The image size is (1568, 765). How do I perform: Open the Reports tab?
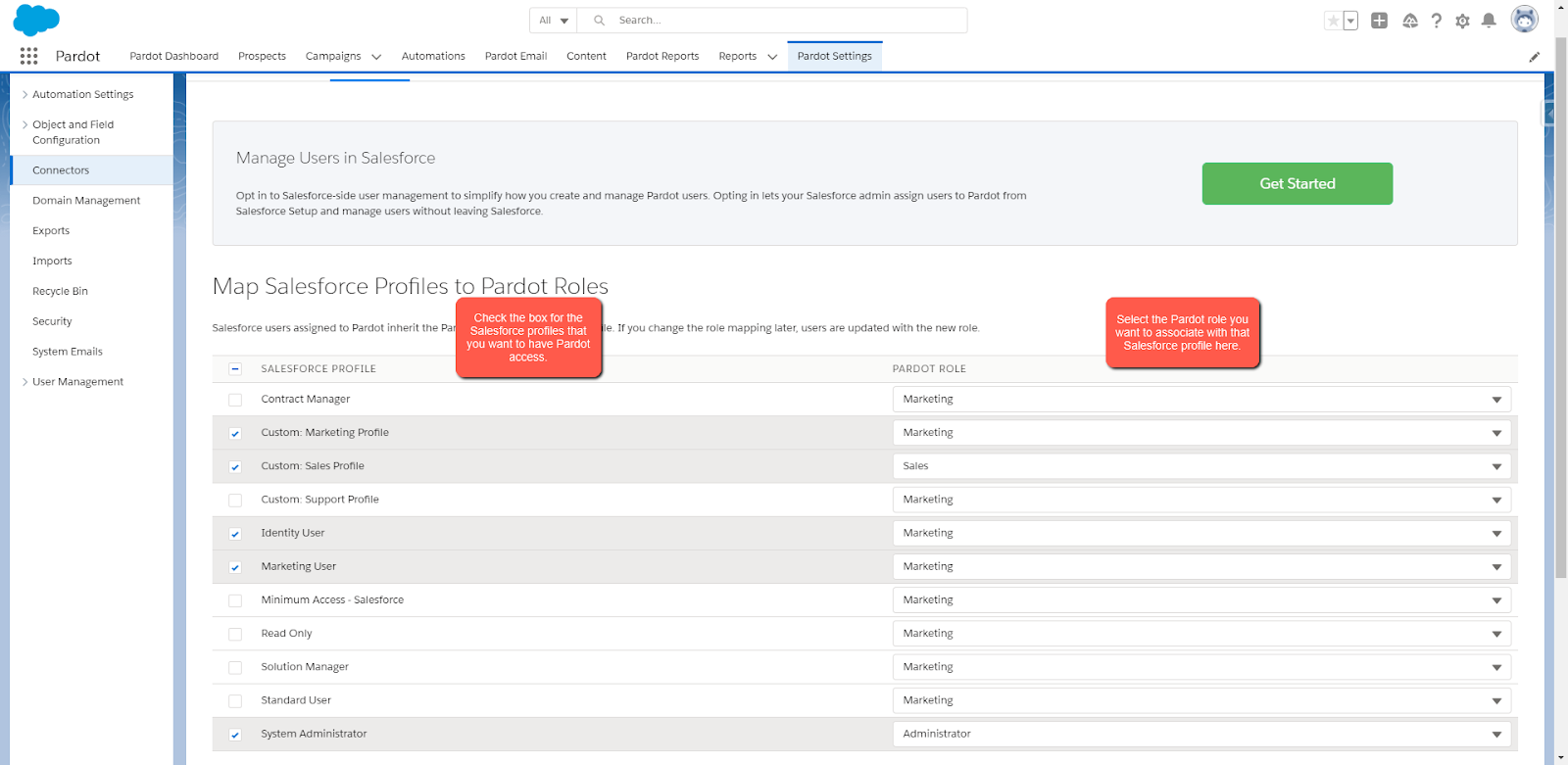click(x=738, y=56)
